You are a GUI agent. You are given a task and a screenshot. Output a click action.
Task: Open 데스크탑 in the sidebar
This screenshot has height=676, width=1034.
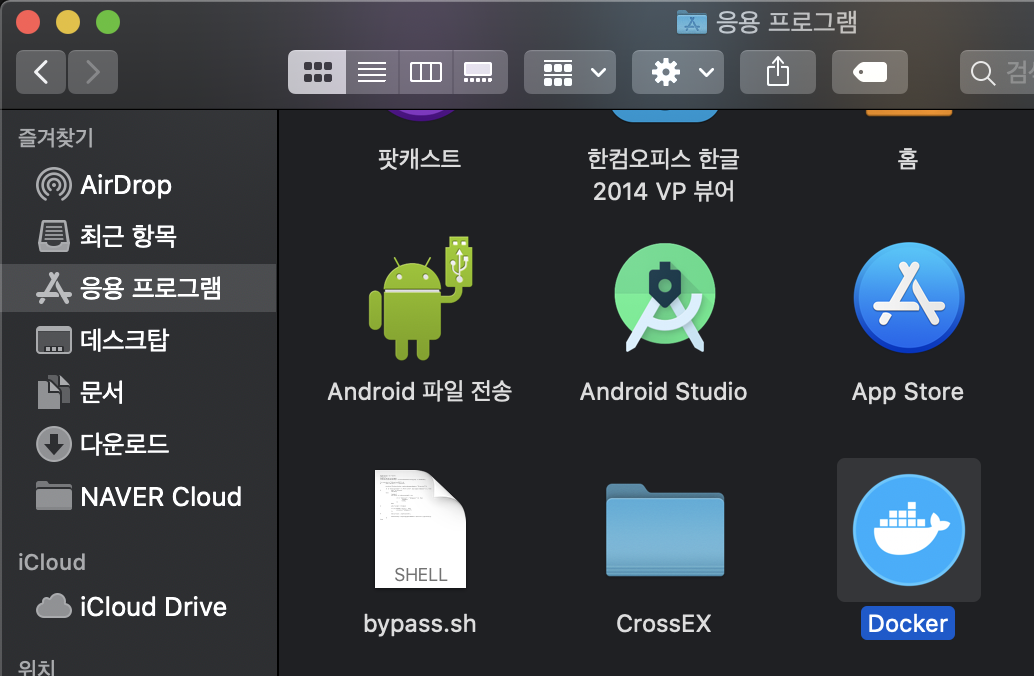(x=138, y=340)
